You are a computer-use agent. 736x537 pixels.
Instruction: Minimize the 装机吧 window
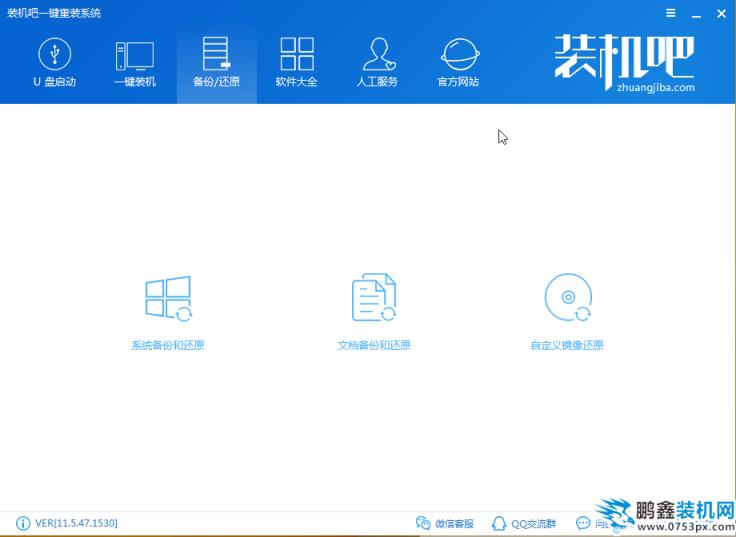696,15
